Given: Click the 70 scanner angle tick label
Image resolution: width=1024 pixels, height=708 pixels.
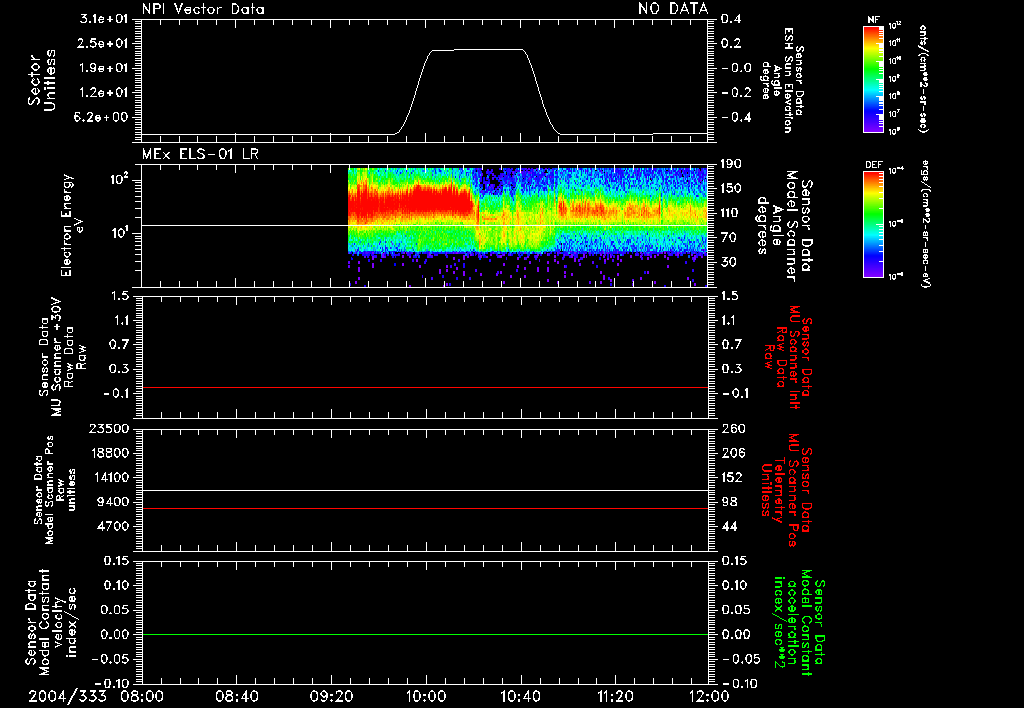Looking at the screenshot, I should click(731, 238).
